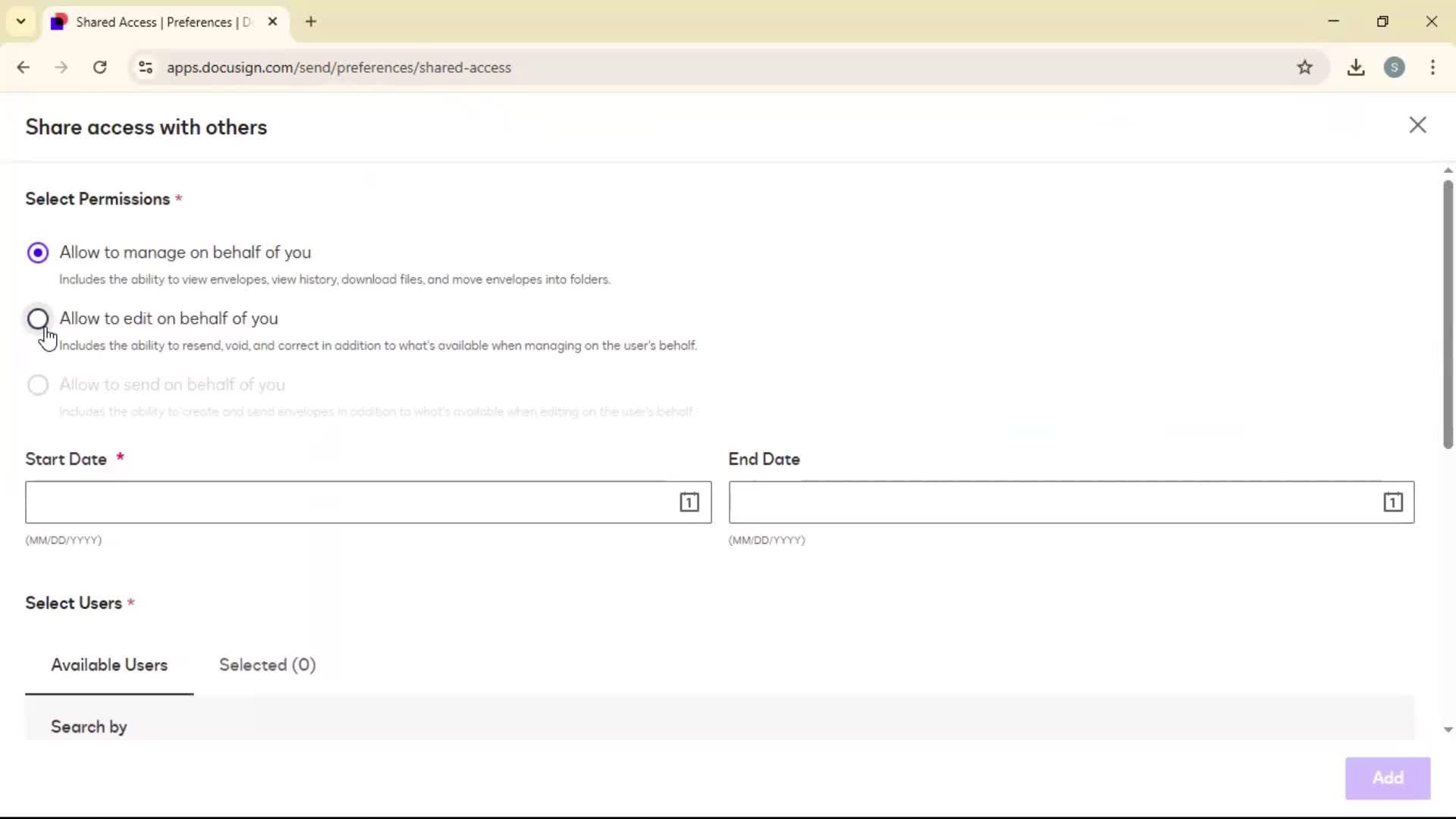Click the Start Date label
This screenshot has width=1456, height=819.
click(x=66, y=459)
